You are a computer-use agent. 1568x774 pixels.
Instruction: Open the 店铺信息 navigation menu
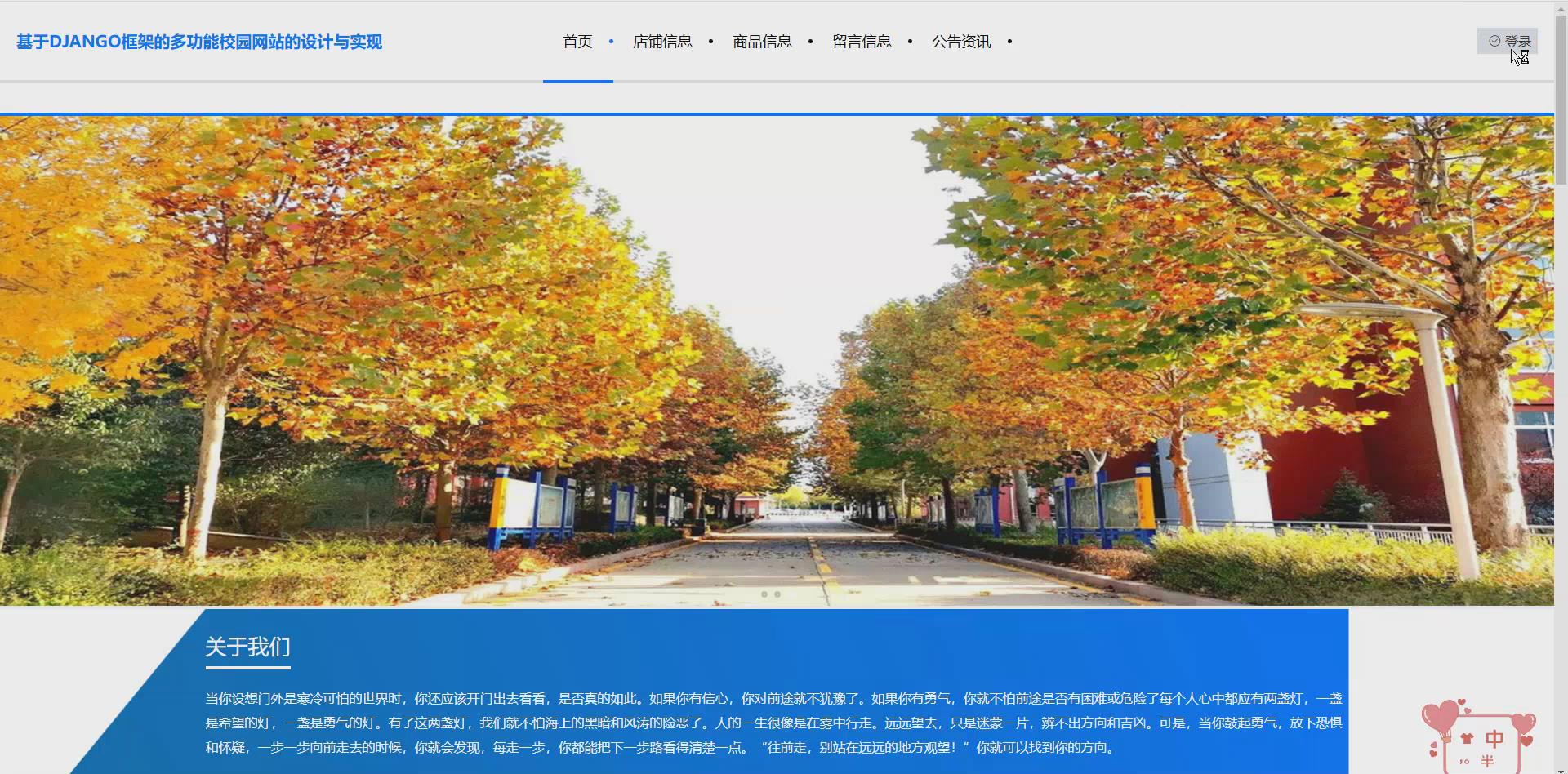[663, 41]
